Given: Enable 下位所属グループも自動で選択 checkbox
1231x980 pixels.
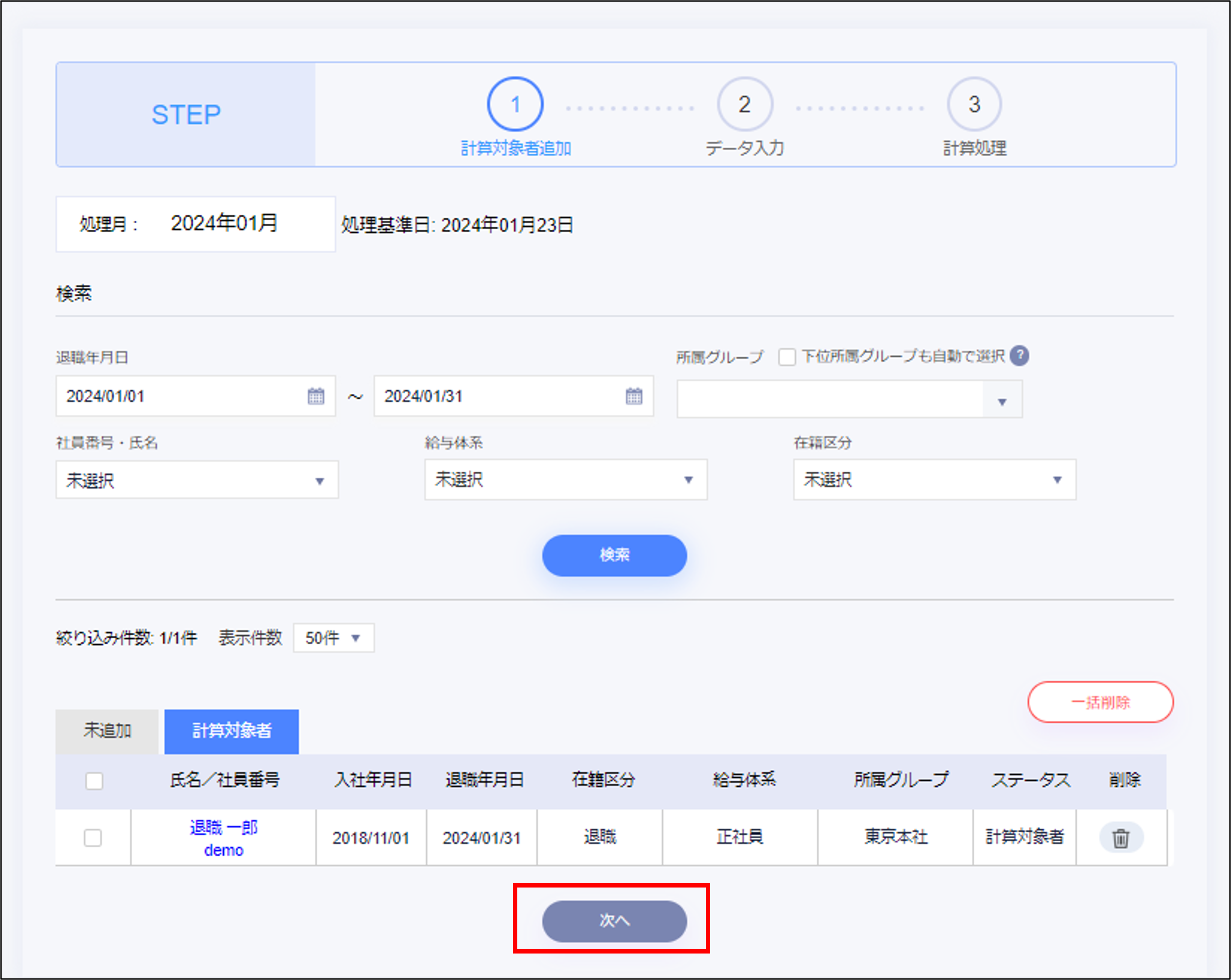Looking at the screenshot, I should (787, 357).
